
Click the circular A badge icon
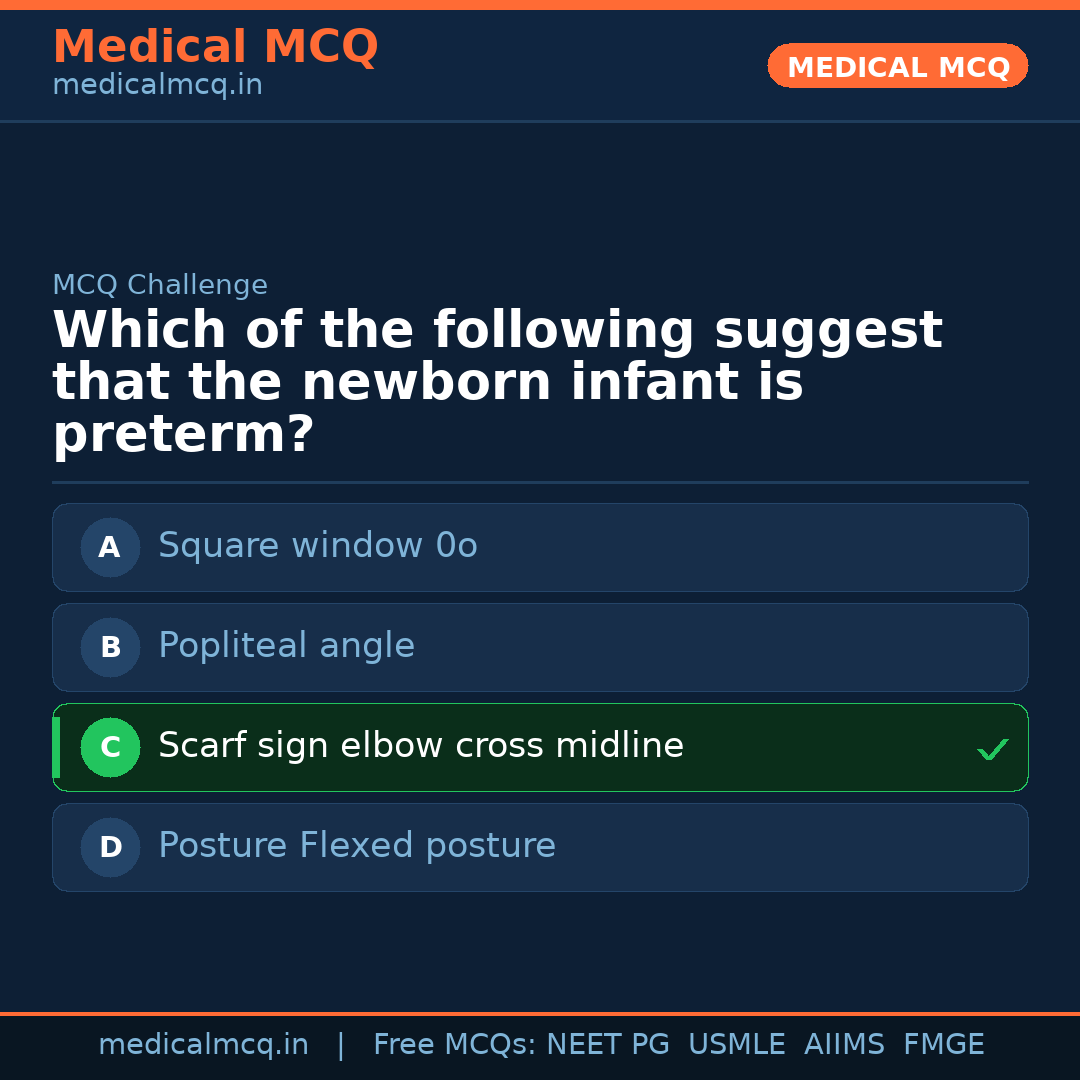(x=110, y=547)
